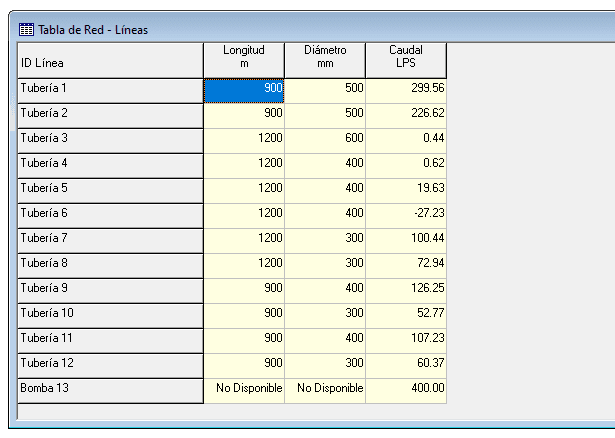Click the Diámetro column header

[x=325, y=57]
